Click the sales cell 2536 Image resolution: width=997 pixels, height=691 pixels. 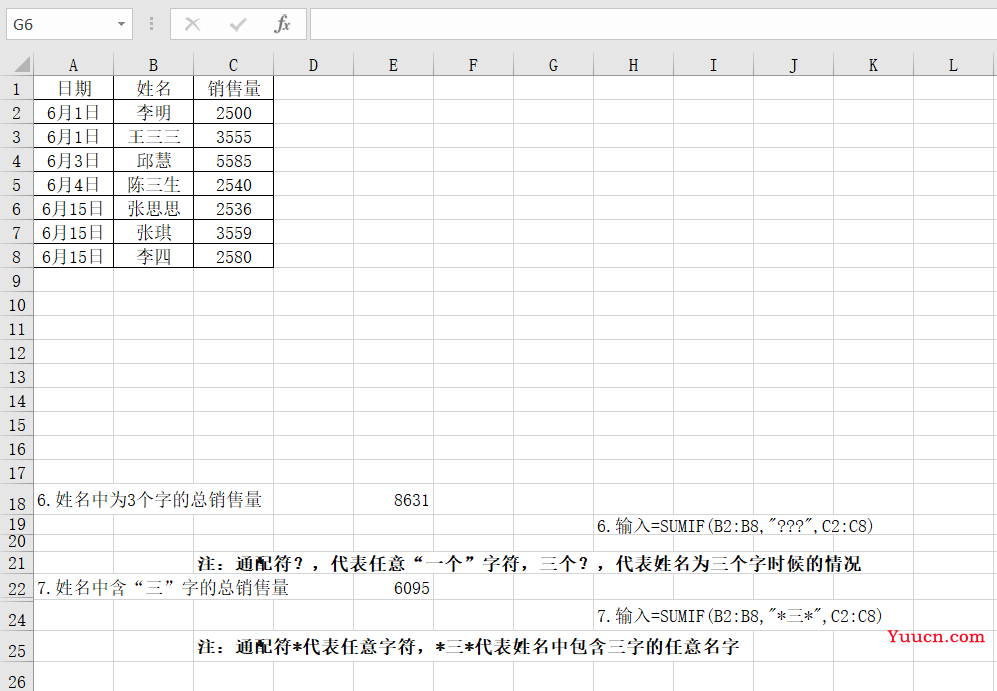pyautogui.click(x=233, y=209)
